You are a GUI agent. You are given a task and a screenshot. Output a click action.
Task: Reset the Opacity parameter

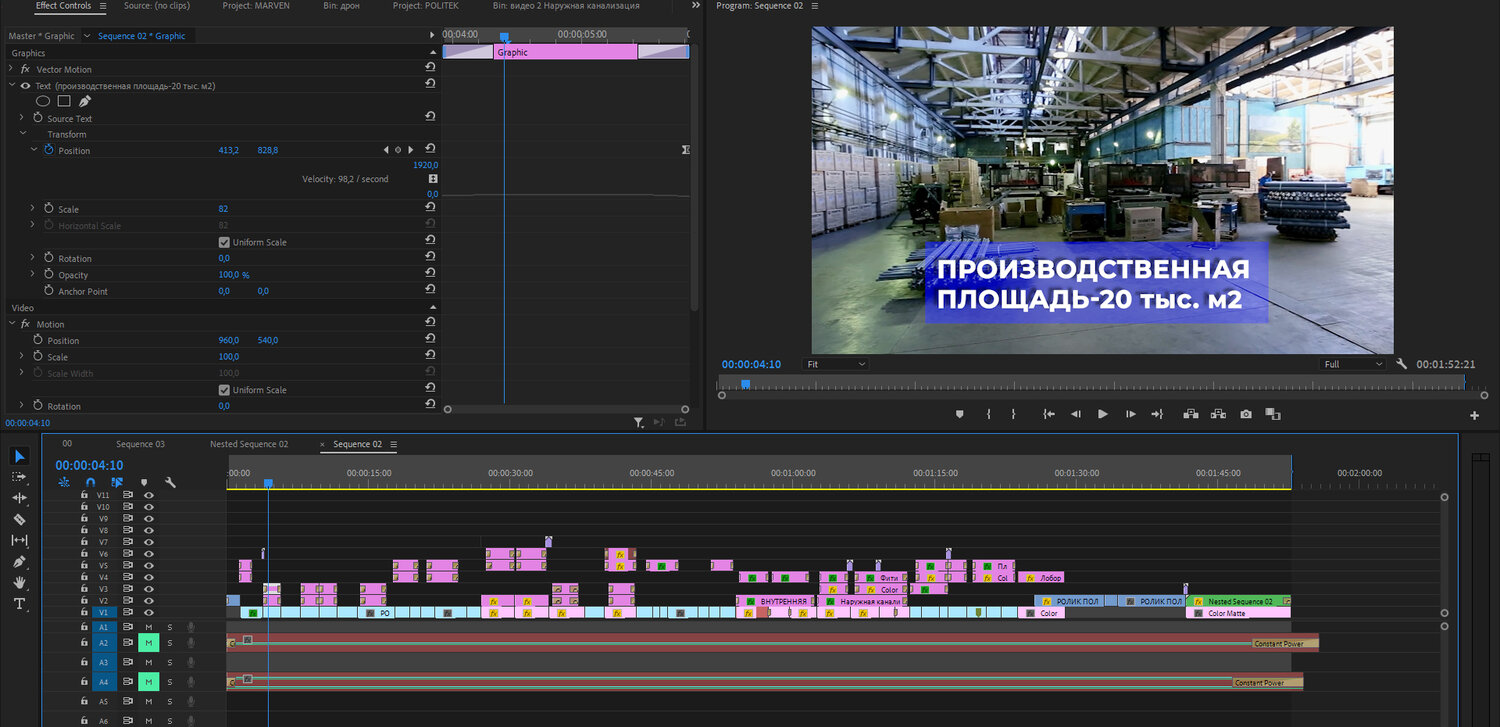430,274
